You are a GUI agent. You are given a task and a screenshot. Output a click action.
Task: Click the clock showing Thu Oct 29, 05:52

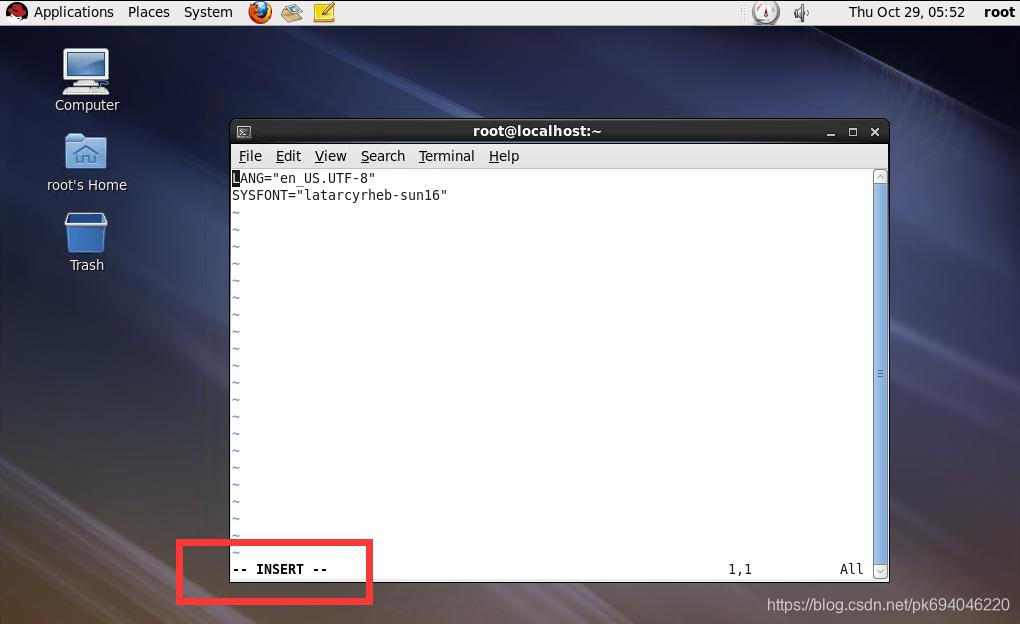906,12
